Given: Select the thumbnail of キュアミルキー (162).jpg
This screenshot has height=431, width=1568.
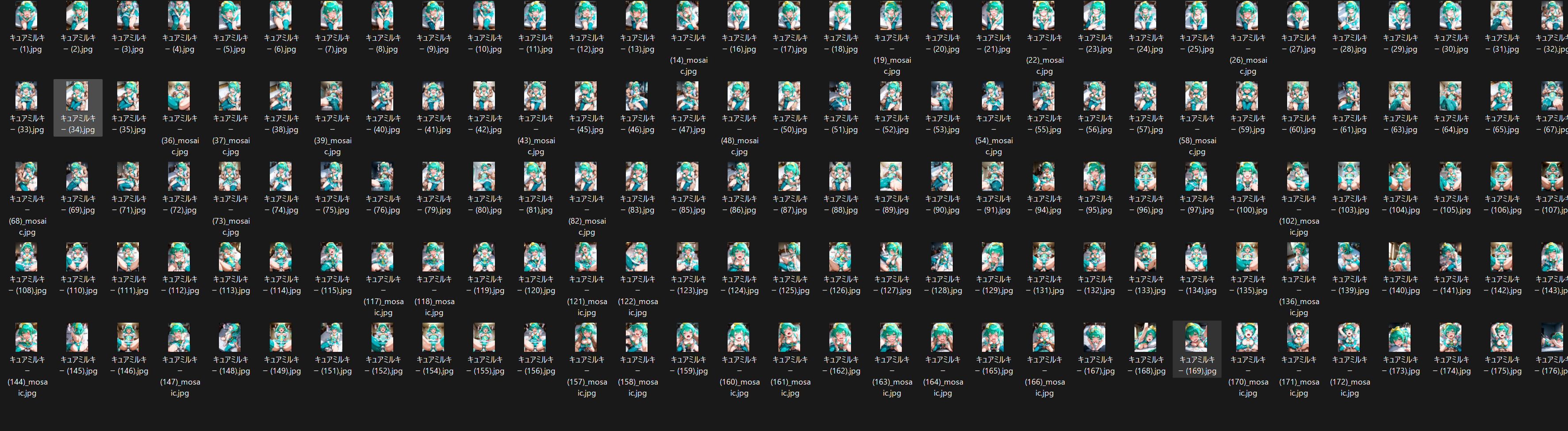Looking at the screenshot, I should point(840,337).
